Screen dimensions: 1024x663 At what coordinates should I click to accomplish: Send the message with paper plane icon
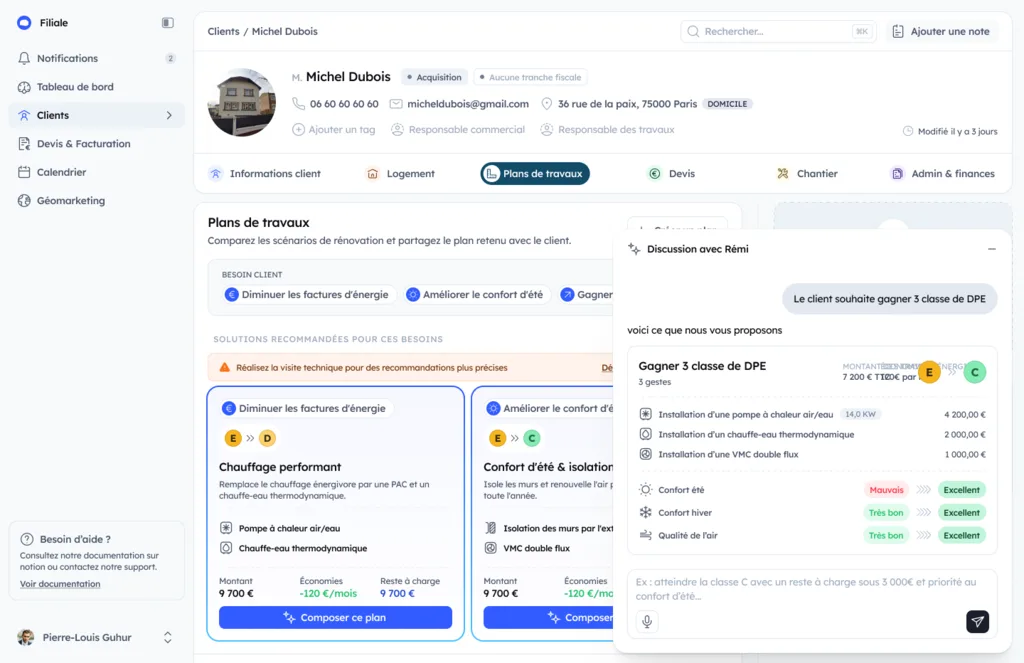point(977,621)
